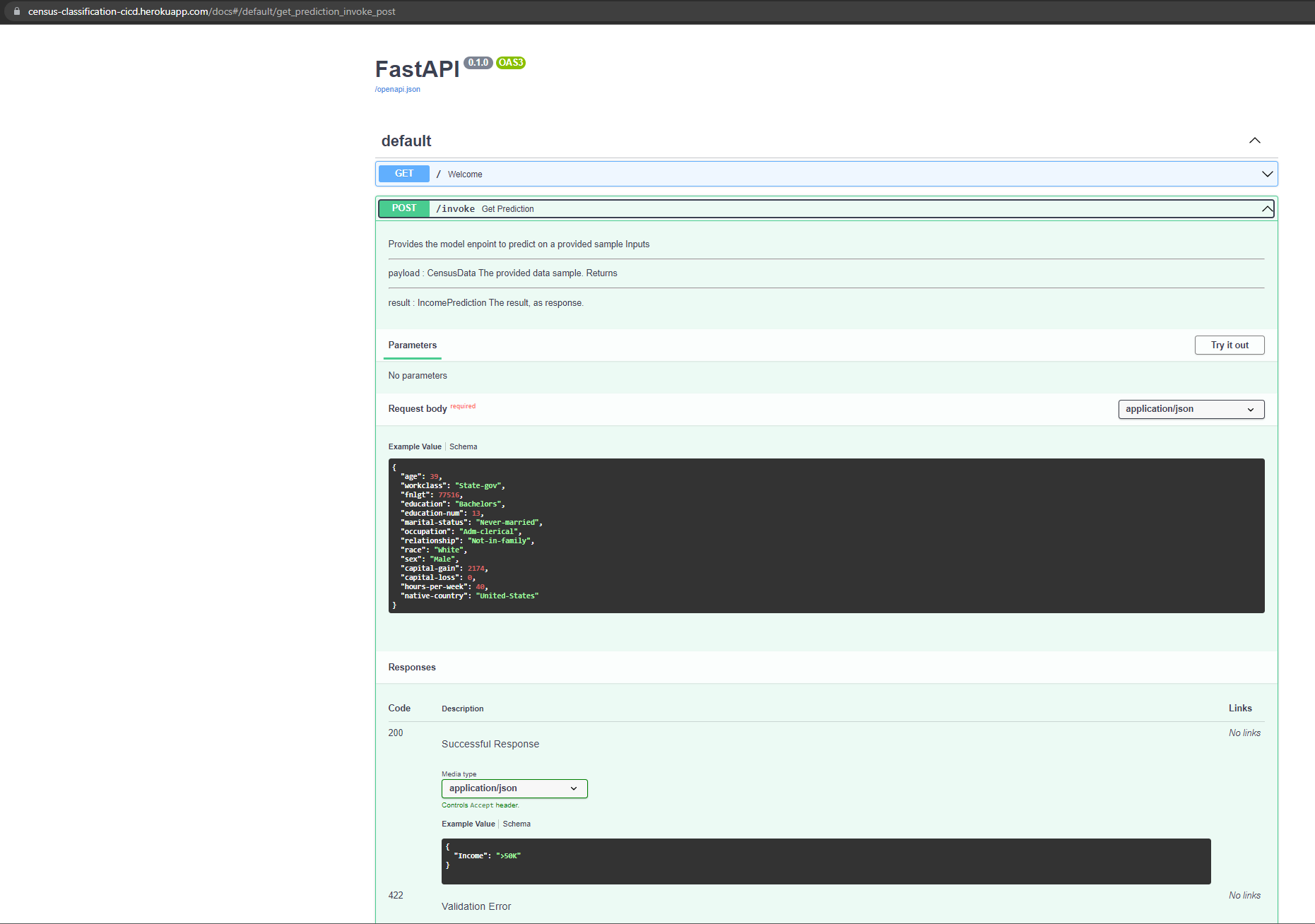Switch to Schema tab in 200 response
The height and width of the screenshot is (924, 1315).
[x=517, y=824]
